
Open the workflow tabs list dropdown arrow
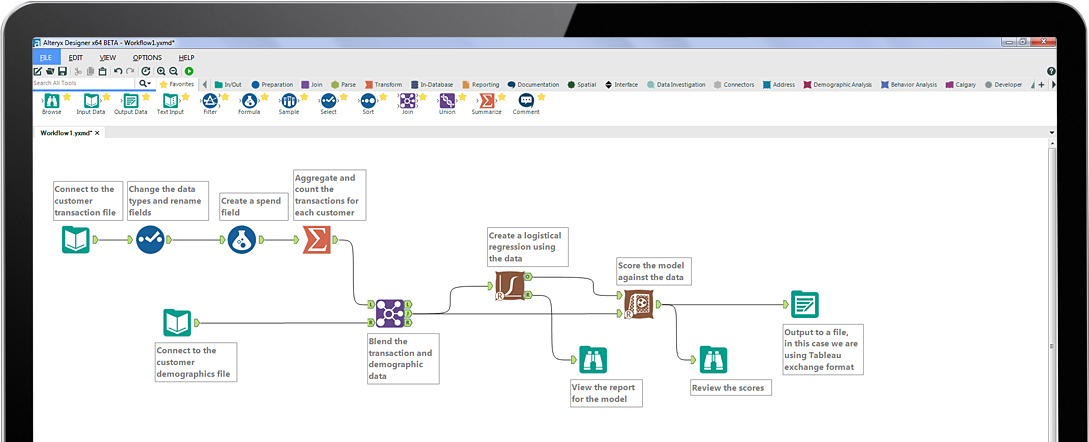click(x=1051, y=132)
